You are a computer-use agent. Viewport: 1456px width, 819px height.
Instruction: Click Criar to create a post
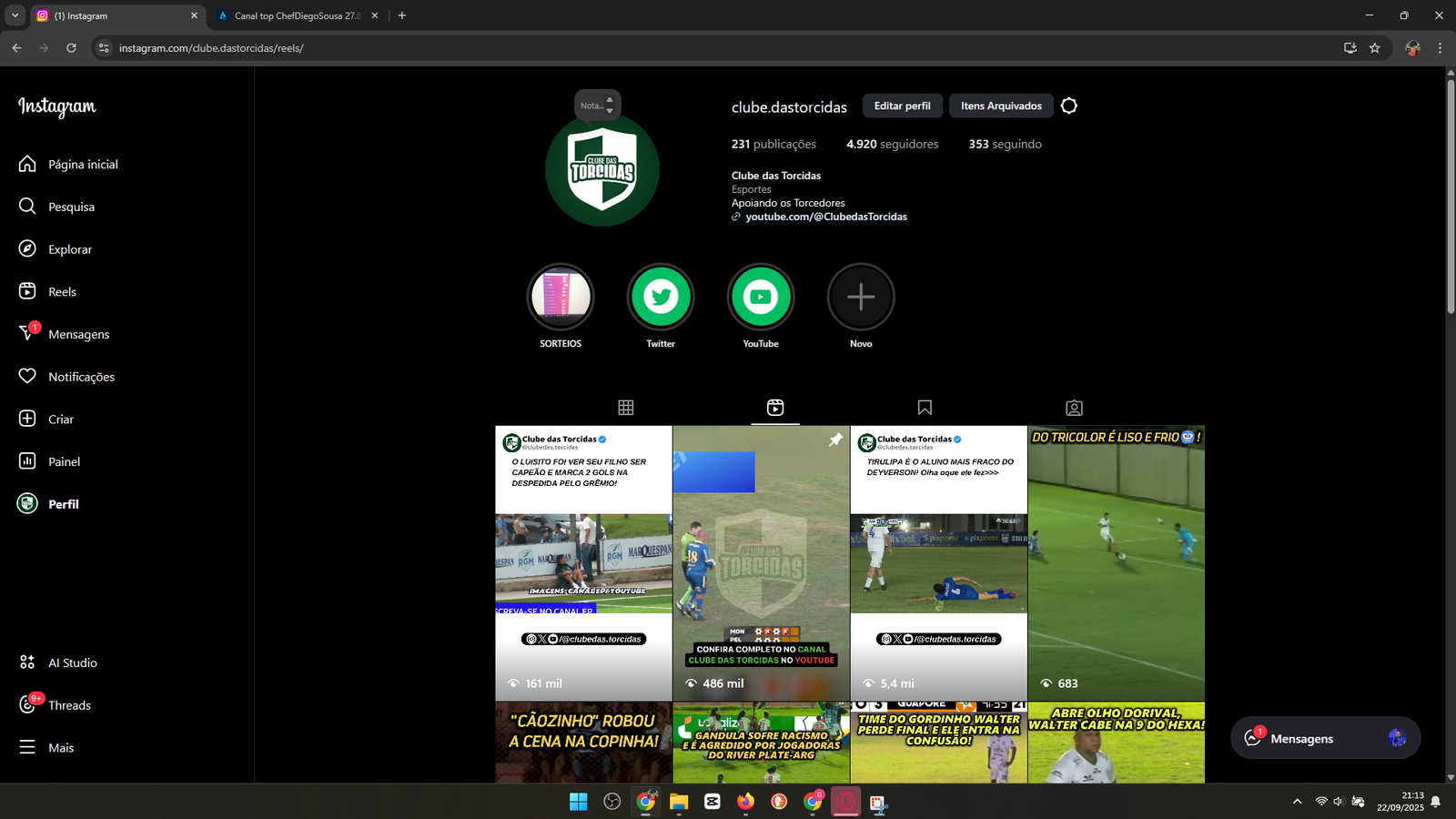[x=46, y=419]
